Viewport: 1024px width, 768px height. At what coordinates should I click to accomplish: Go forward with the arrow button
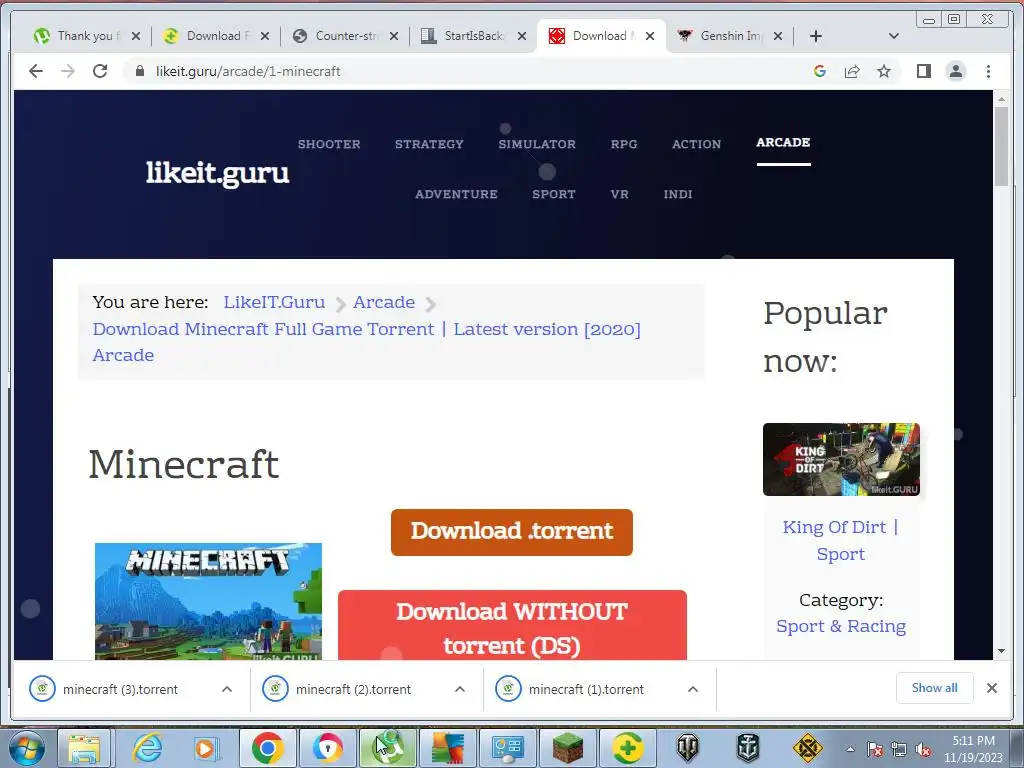[68, 71]
